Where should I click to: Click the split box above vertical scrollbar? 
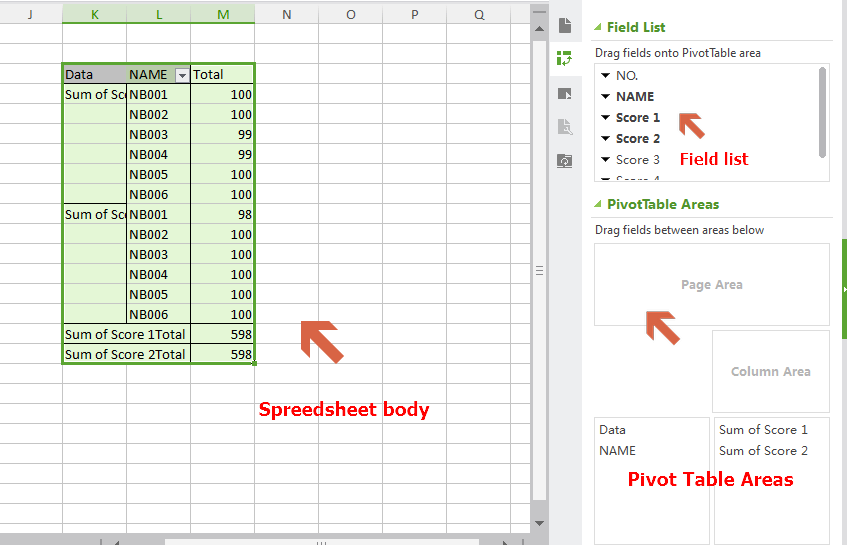[539, 12]
